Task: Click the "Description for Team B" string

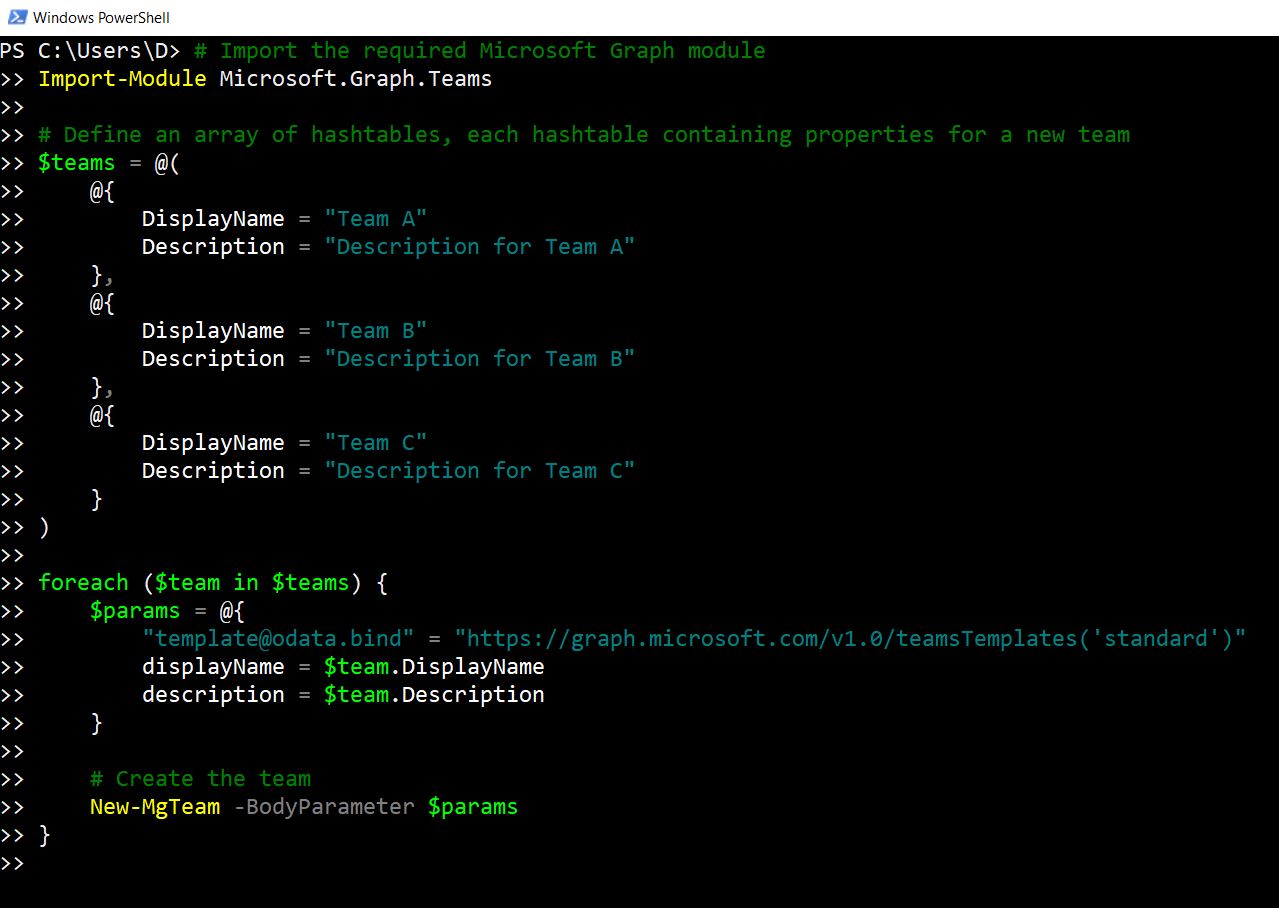Action: pyautogui.click(x=479, y=358)
